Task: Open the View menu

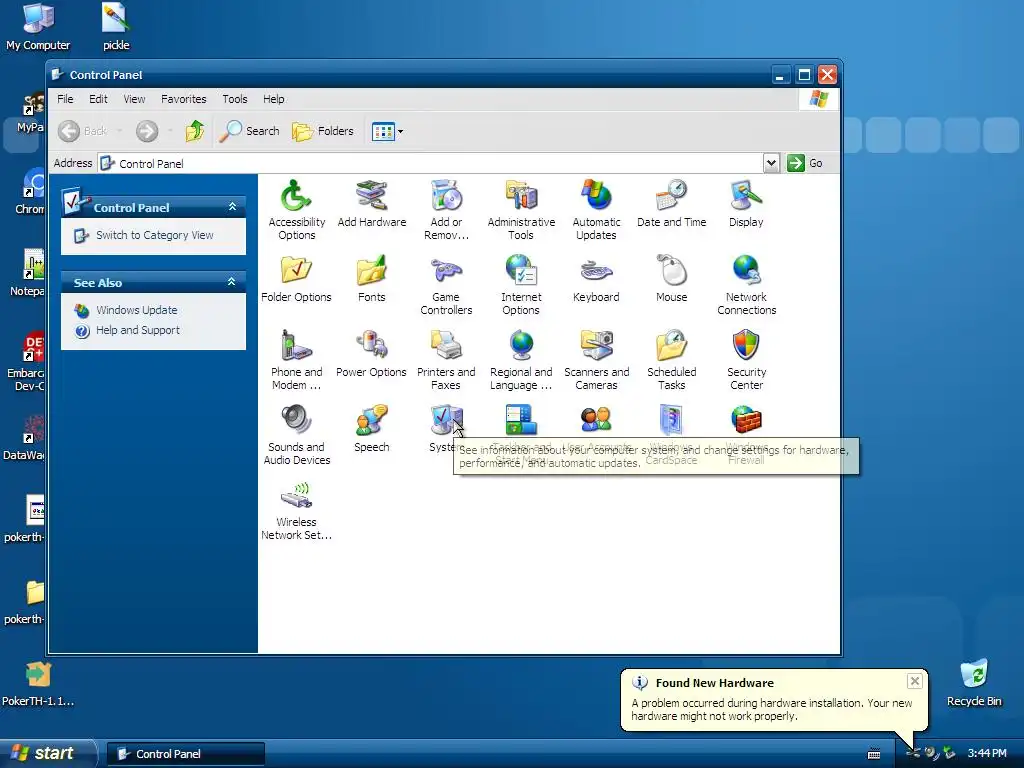Action: click(x=134, y=99)
